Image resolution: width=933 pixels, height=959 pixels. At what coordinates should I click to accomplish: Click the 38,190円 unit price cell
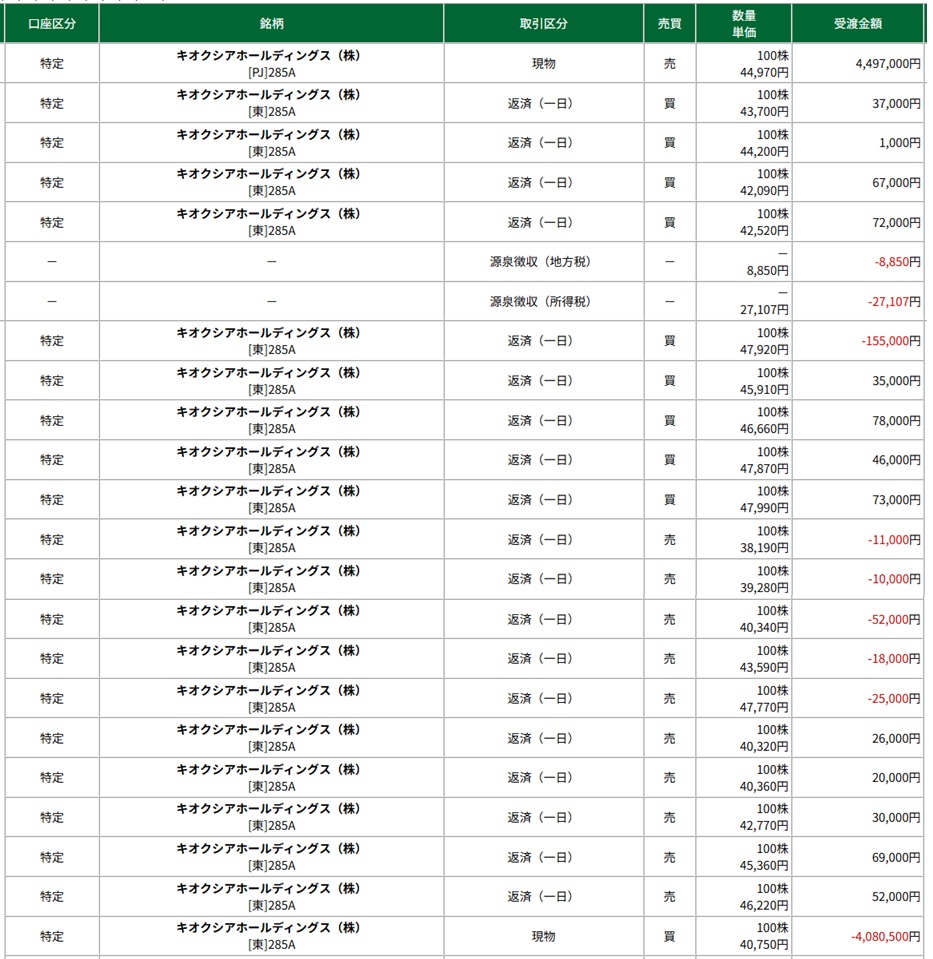click(x=764, y=548)
